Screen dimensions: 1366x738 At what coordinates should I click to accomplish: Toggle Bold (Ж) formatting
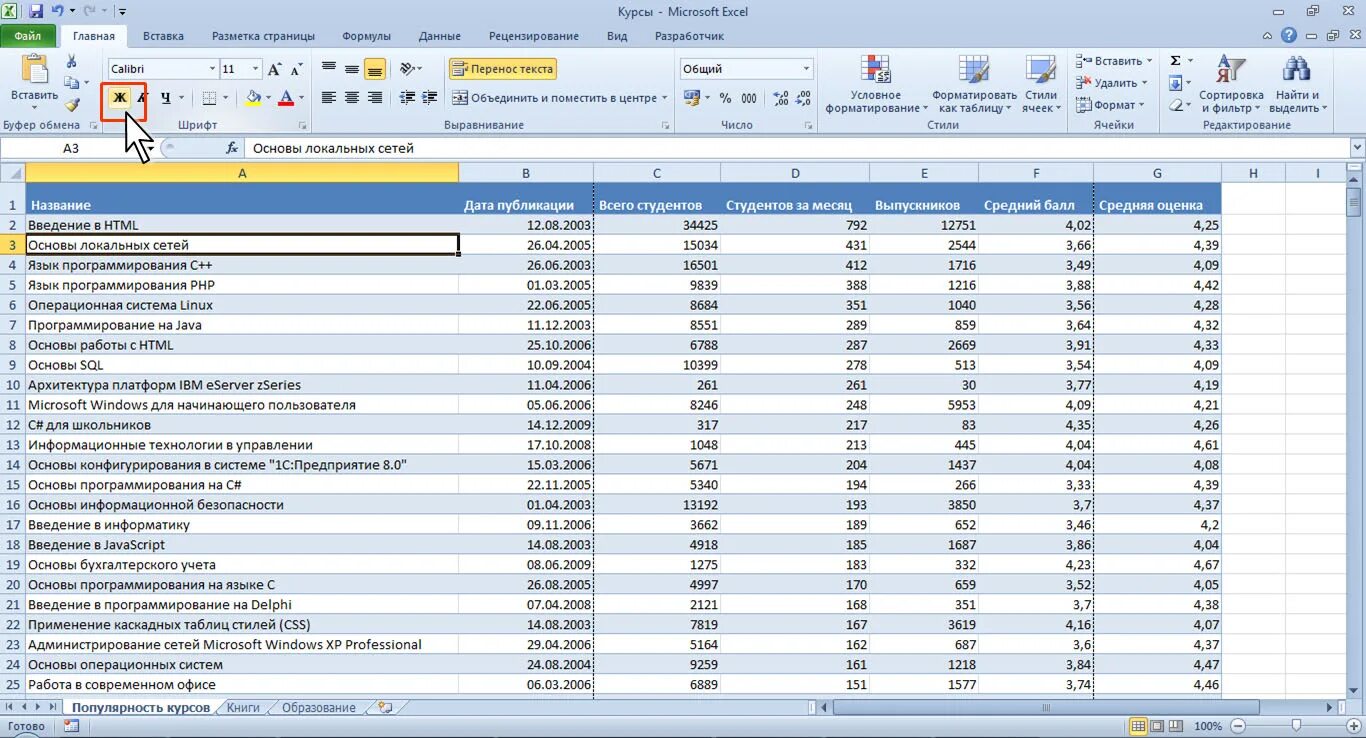[x=119, y=98]
